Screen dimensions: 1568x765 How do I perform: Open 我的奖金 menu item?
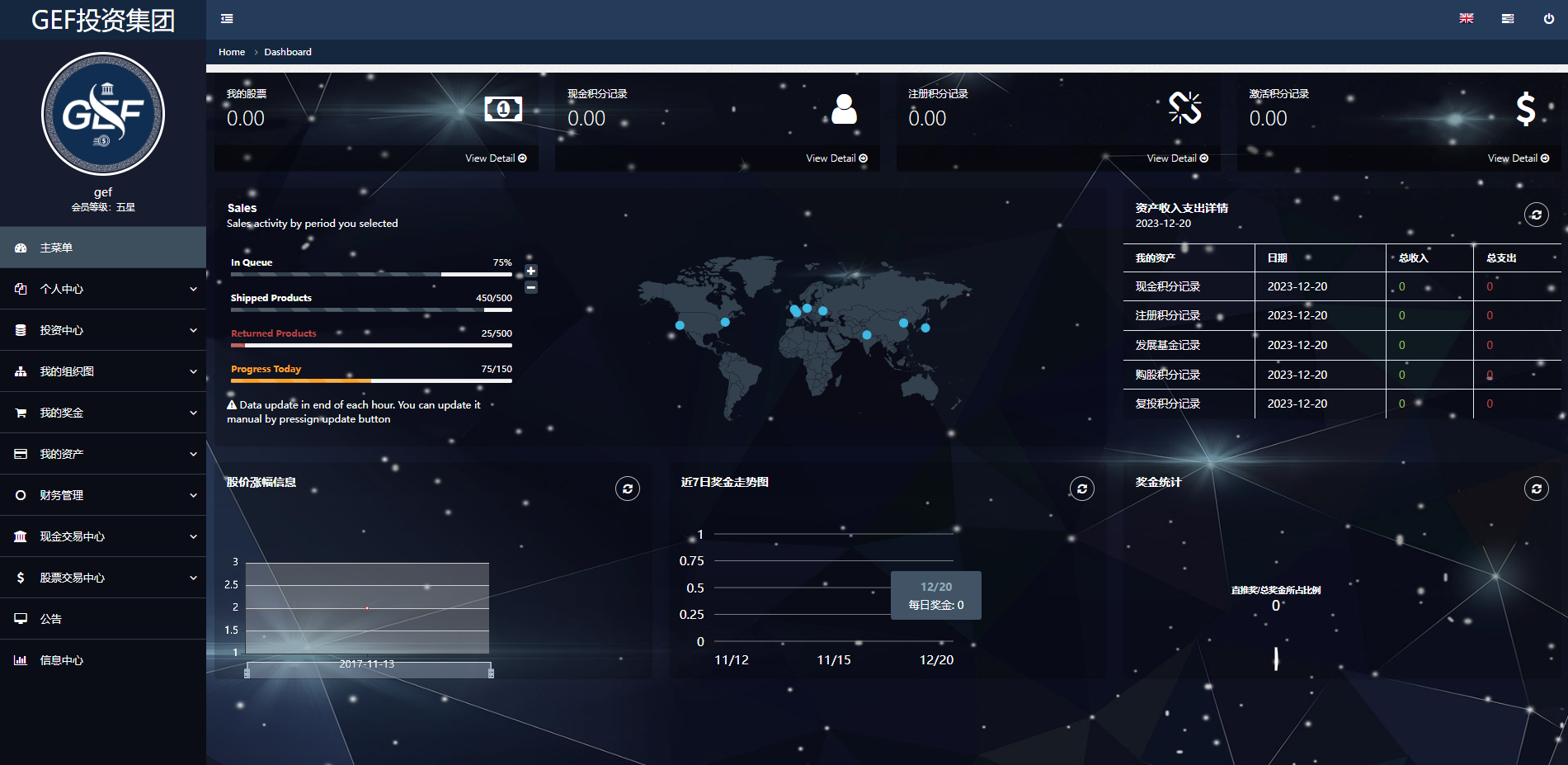103,413
